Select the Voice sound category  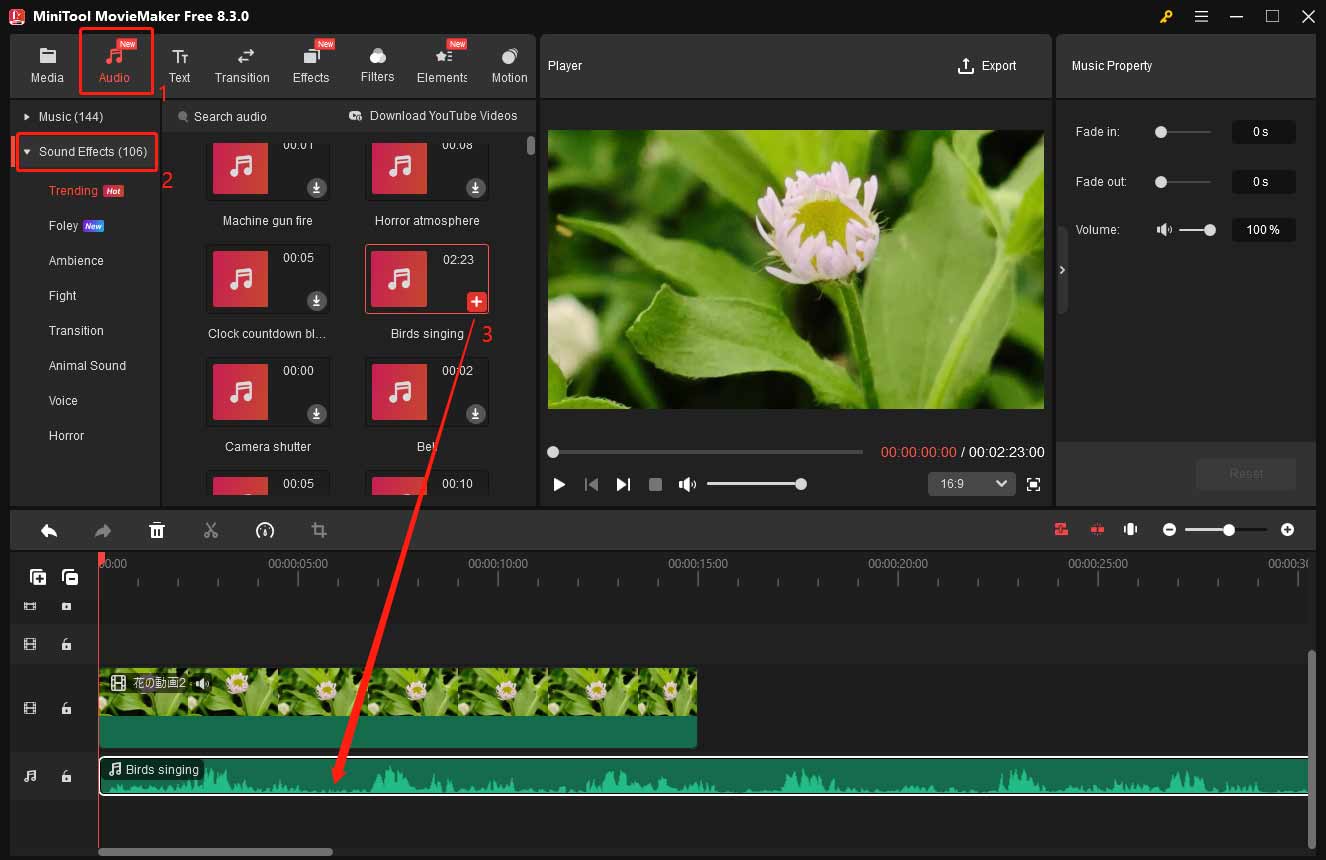(63, 401)
